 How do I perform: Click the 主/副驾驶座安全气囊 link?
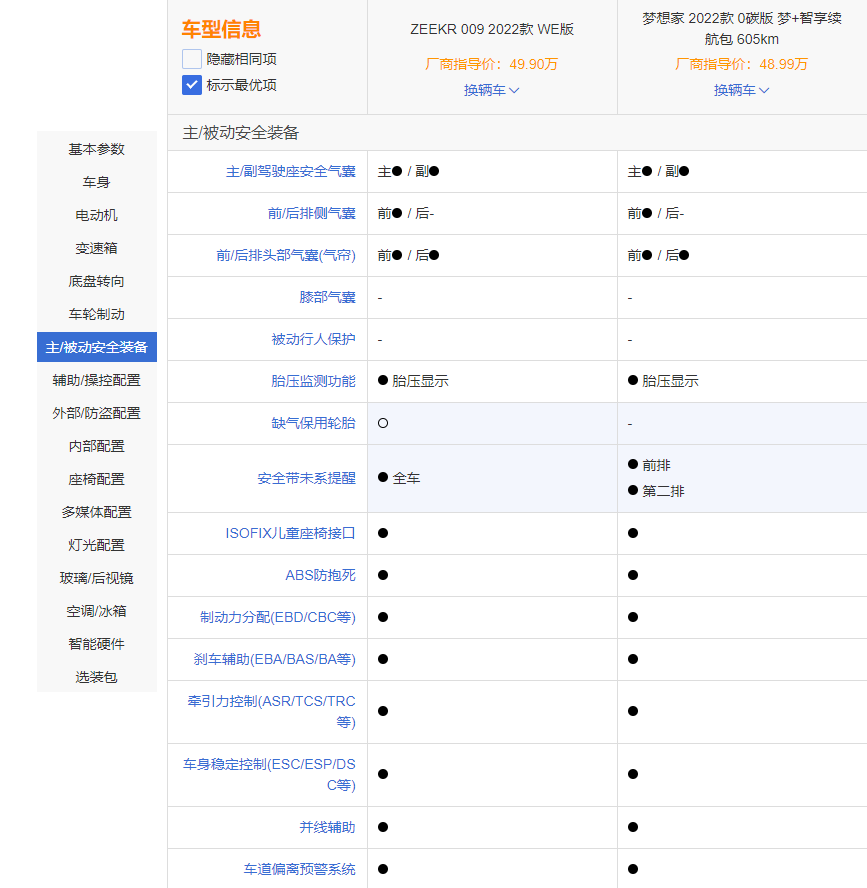click(290, 172)
